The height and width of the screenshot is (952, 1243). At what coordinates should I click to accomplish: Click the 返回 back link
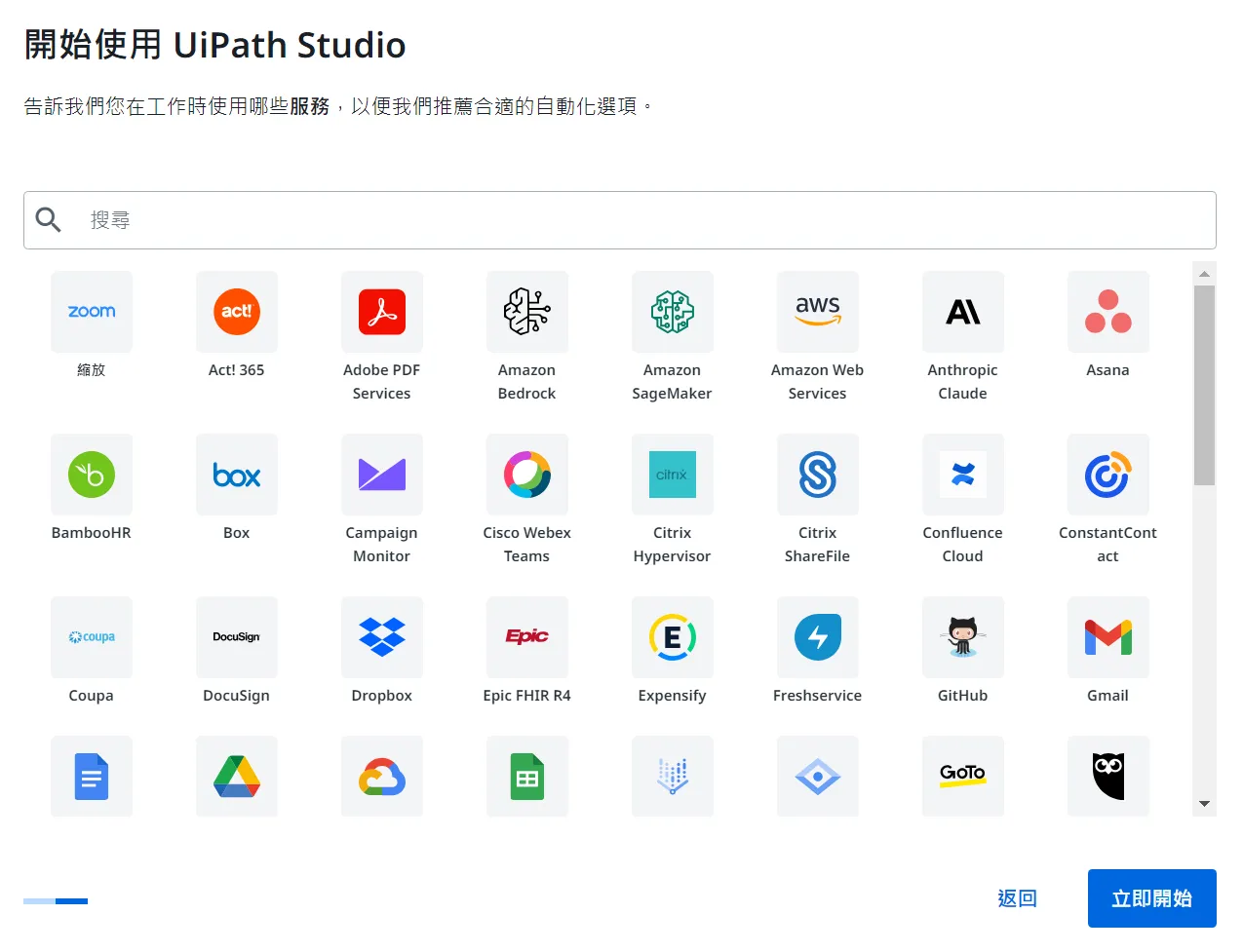[1018, 898]
